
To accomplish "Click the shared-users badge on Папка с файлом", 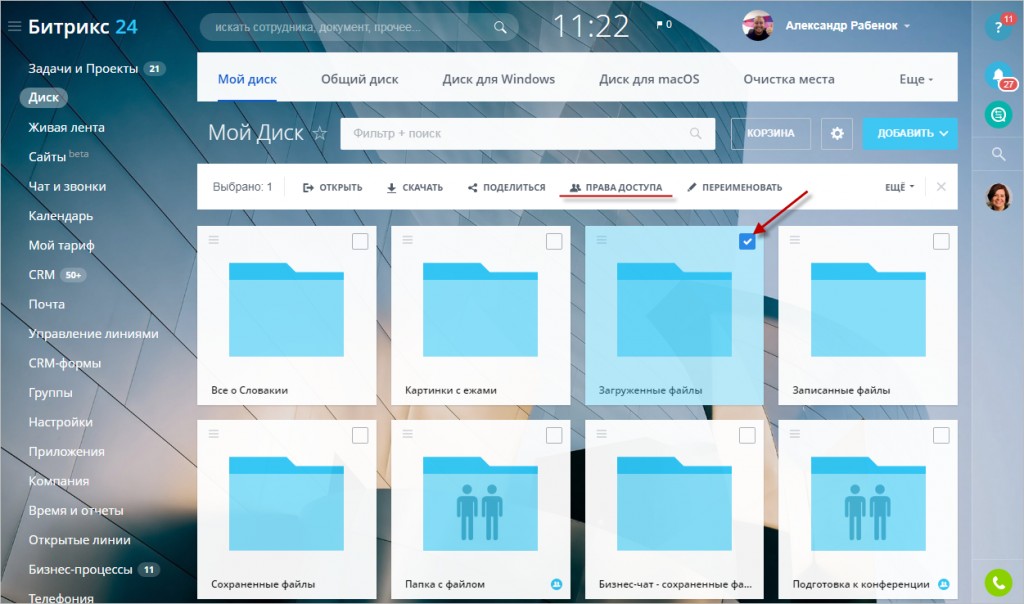I will pyautogui.click(x=556, y=584).
